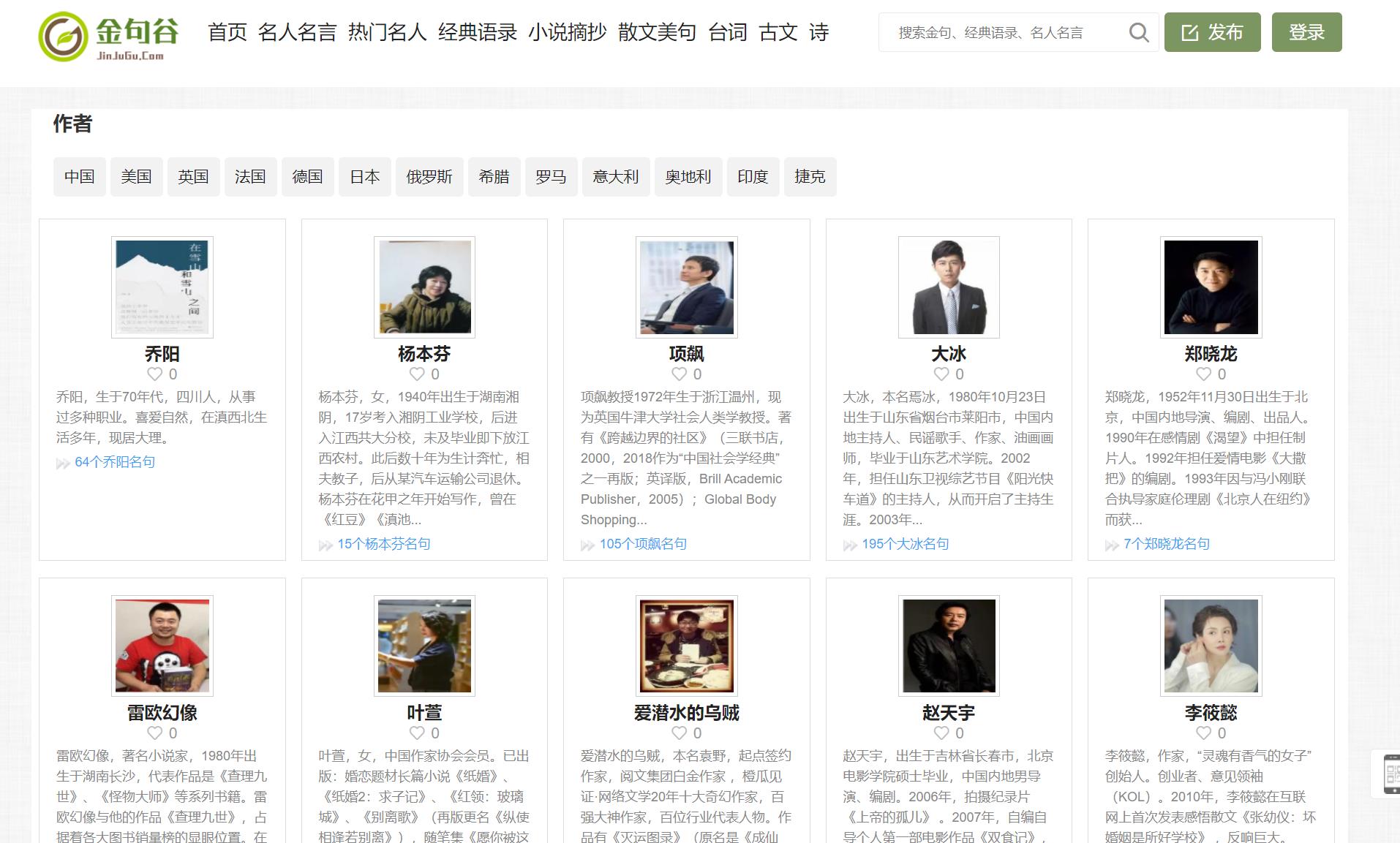The height and width of the screenshot is (843, 1400).
Task: Open the 105个项飙名句 link
Action: click(x=643, y=544)
